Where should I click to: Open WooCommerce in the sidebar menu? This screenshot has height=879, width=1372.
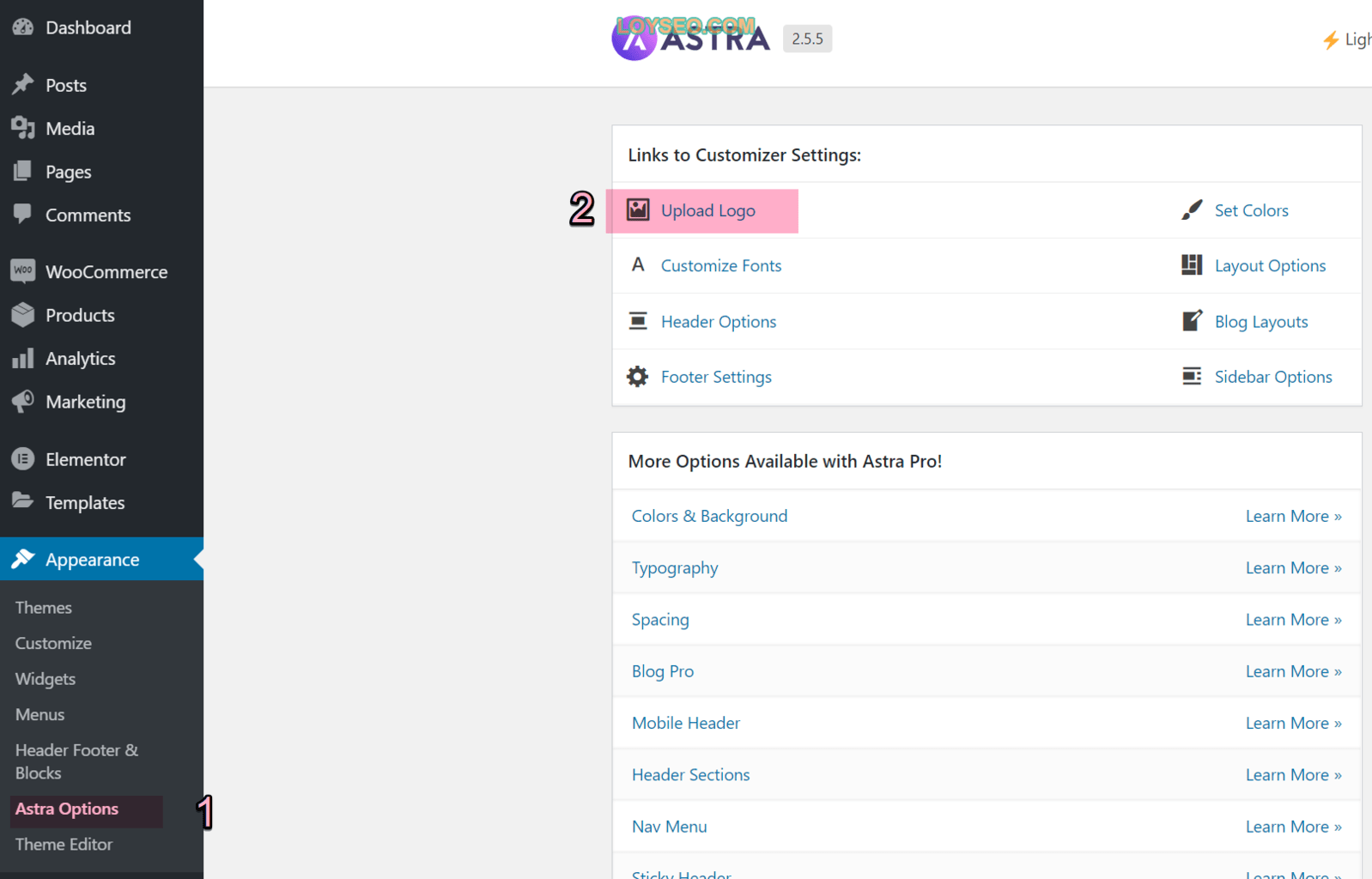pos(106,272)
